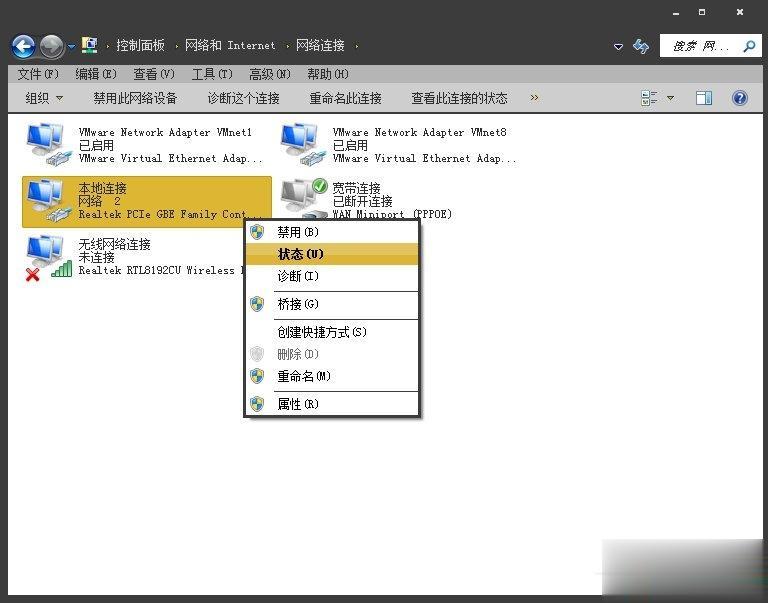Image resolution: width=768 pixels, height=603 pixels.
Task: Click 禁用此网络设备 toolbar button
Action: 135,98
